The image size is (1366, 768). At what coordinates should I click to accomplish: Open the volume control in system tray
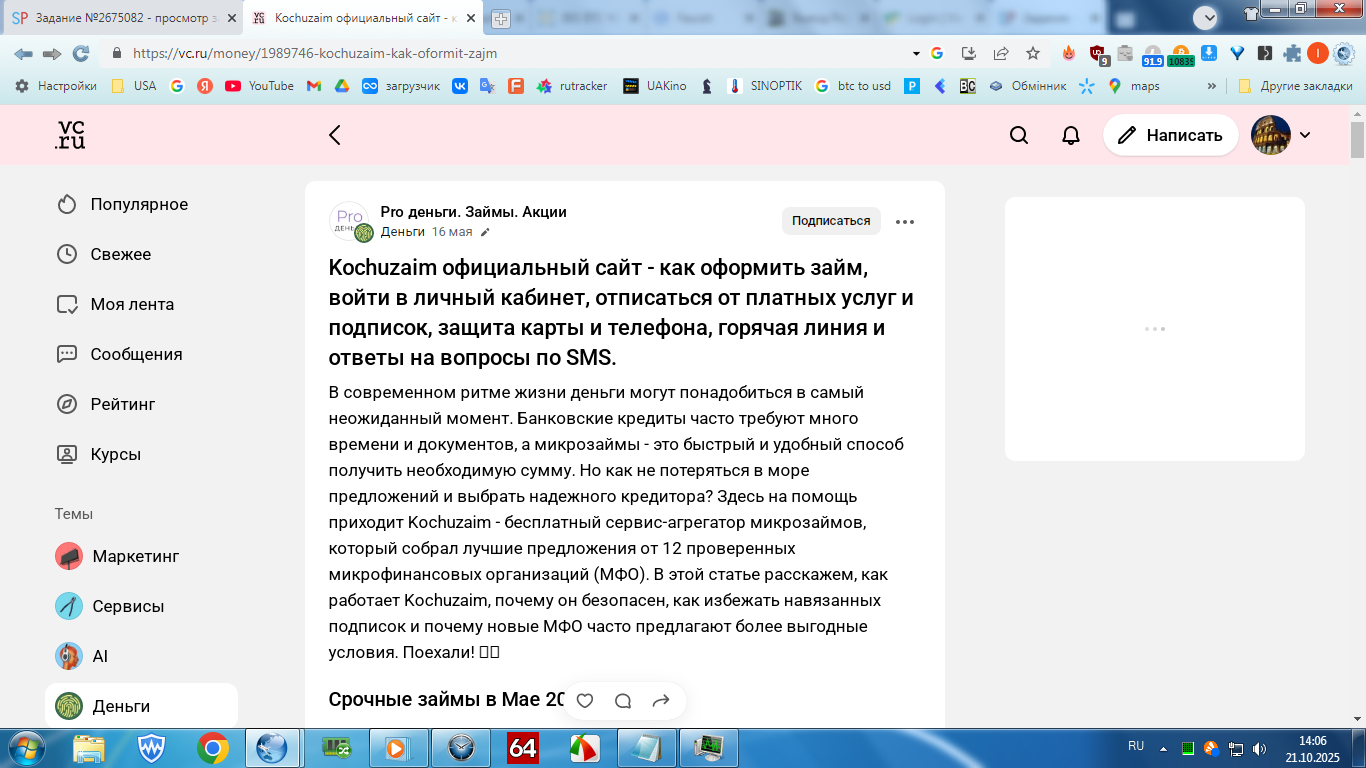pyautogui.click(x=1258, y=748)
